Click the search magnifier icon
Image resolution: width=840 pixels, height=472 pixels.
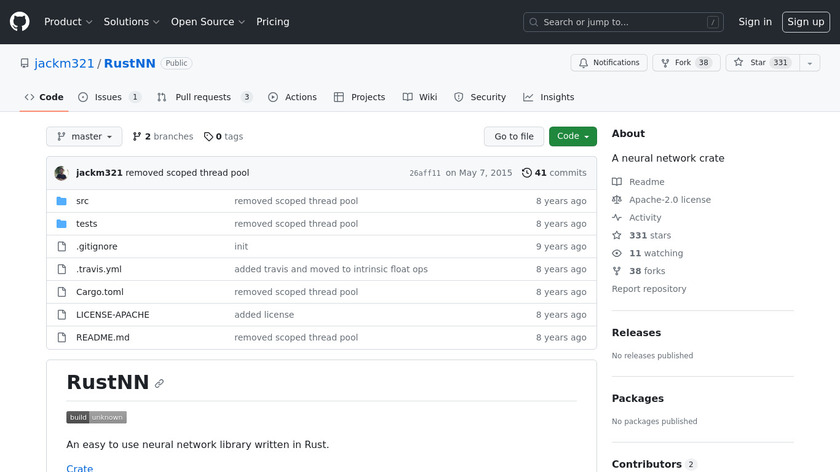(x=534, y=22)
